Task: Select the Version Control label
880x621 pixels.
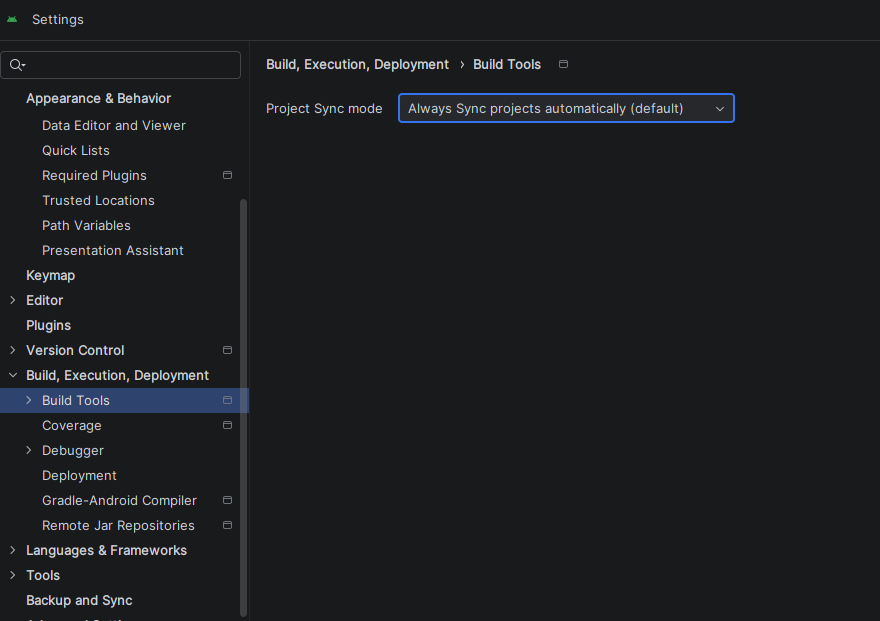Action: tap(75, 350)
